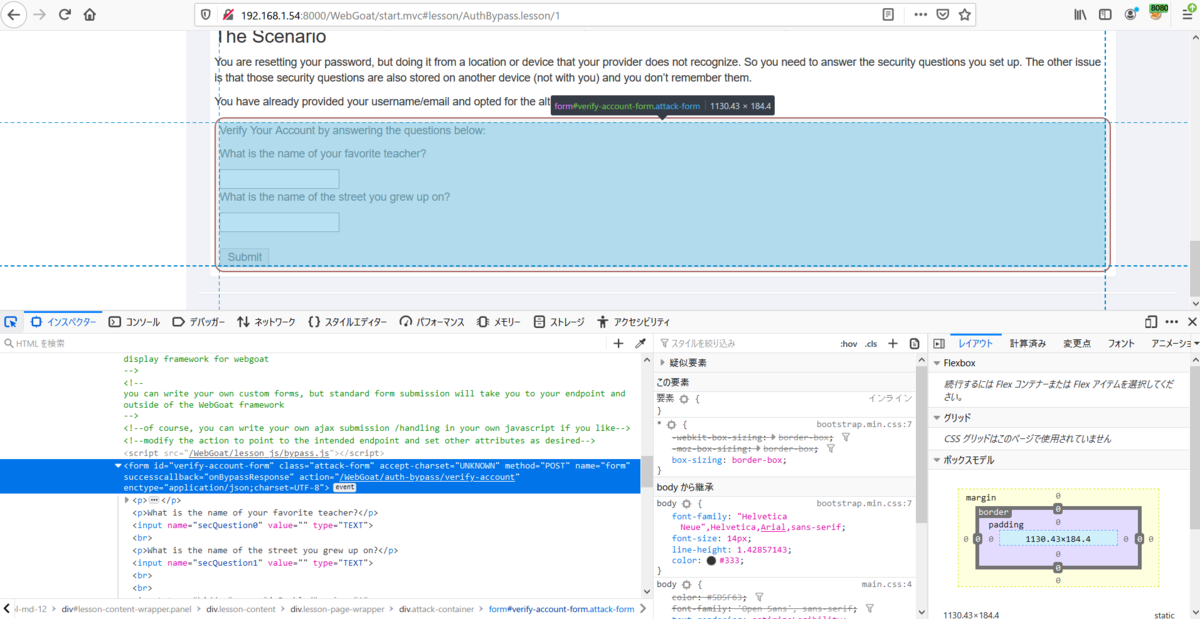
Task: Switch to the スタイルエディター tab
Action: 347,322
